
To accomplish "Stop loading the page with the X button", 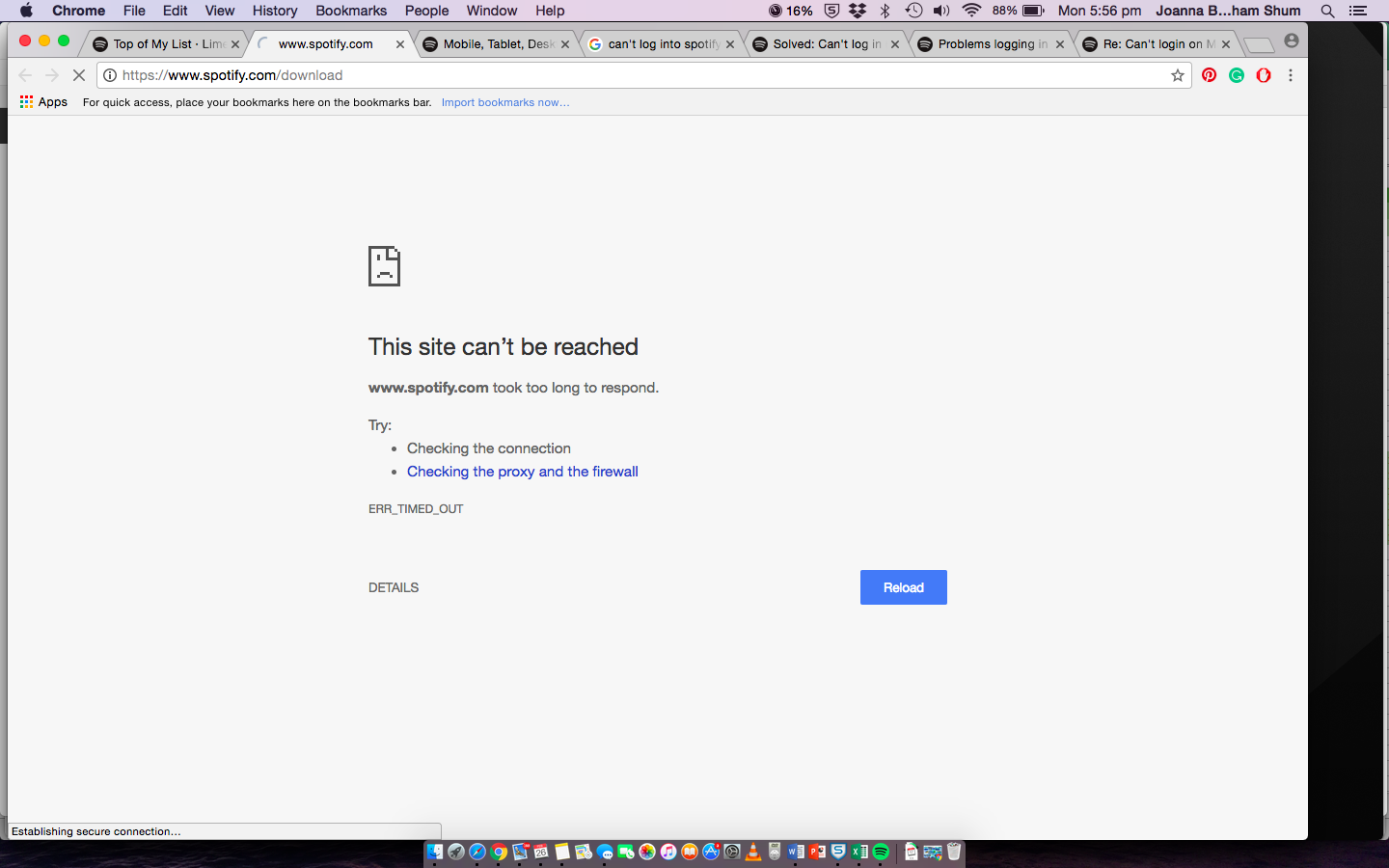I will pos(79,75).
